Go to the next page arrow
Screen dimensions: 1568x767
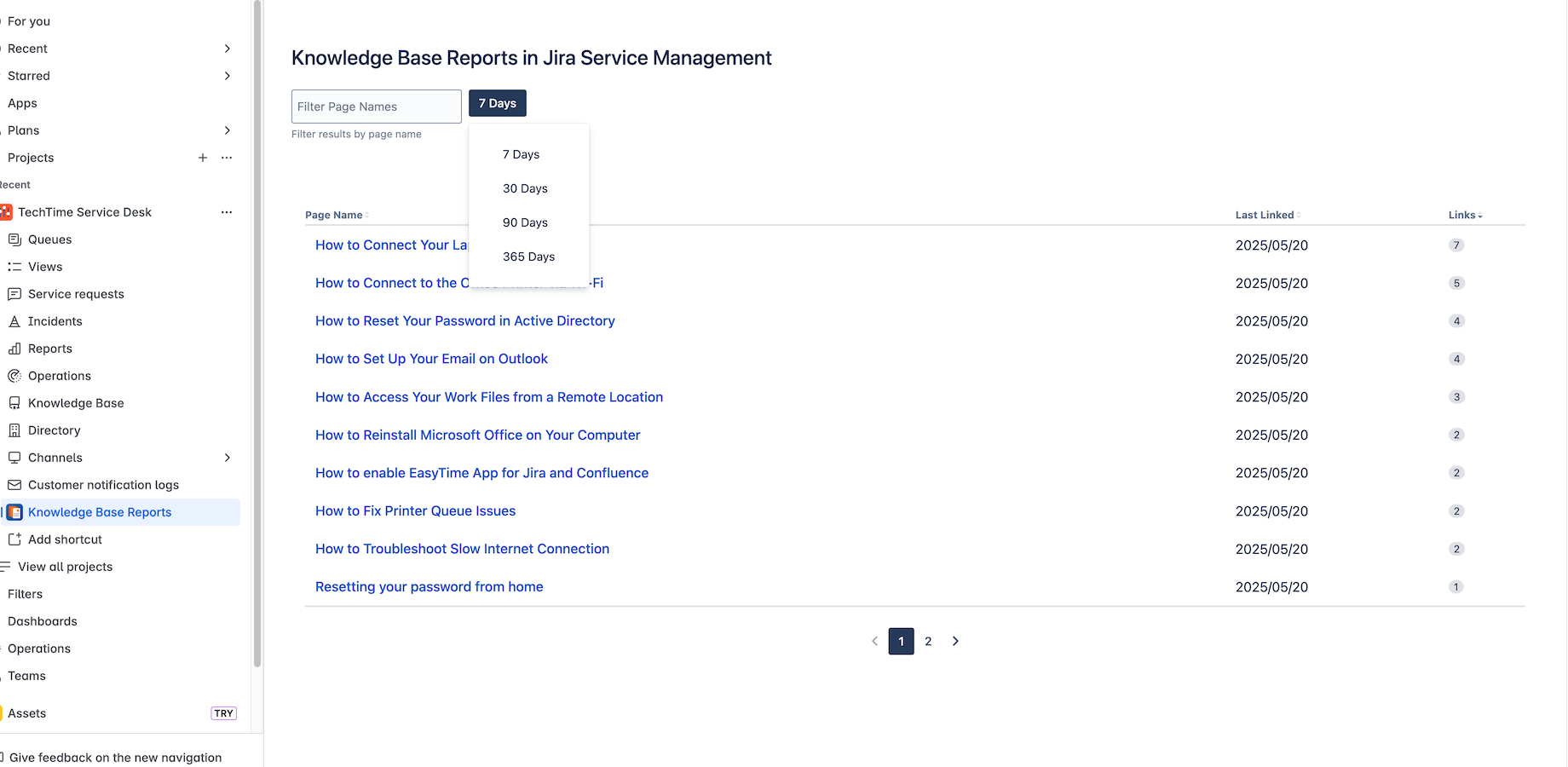click(955, 641)
